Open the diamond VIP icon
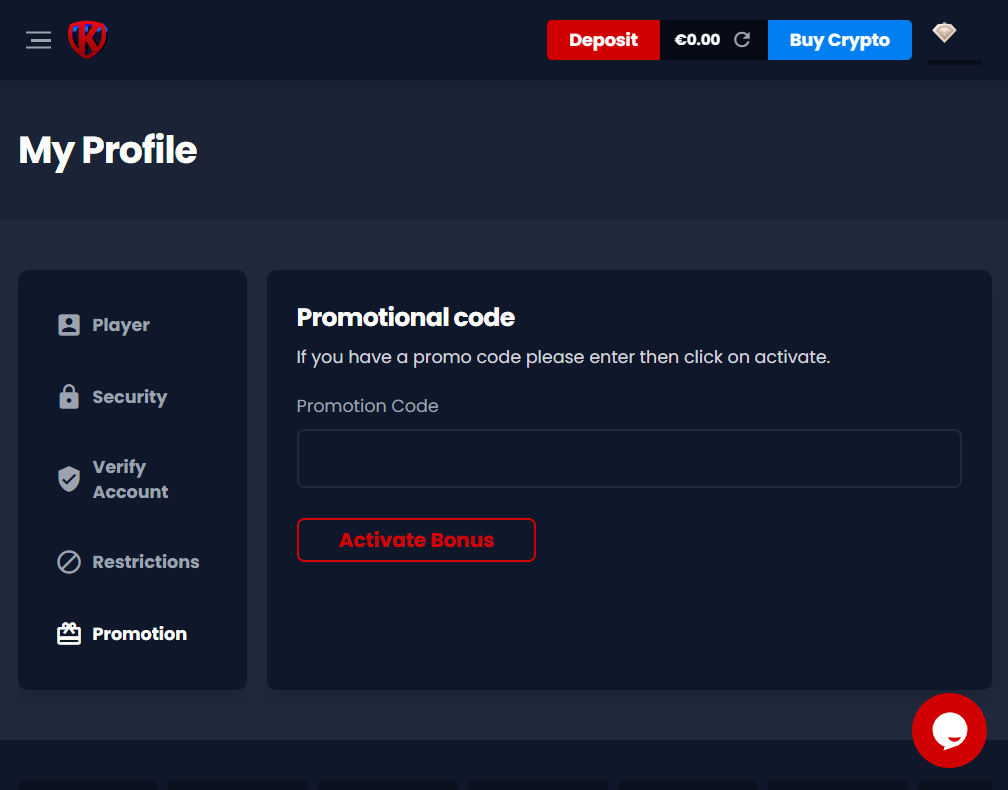Viewport: 1008px width, 790px height. coord(944,33)
